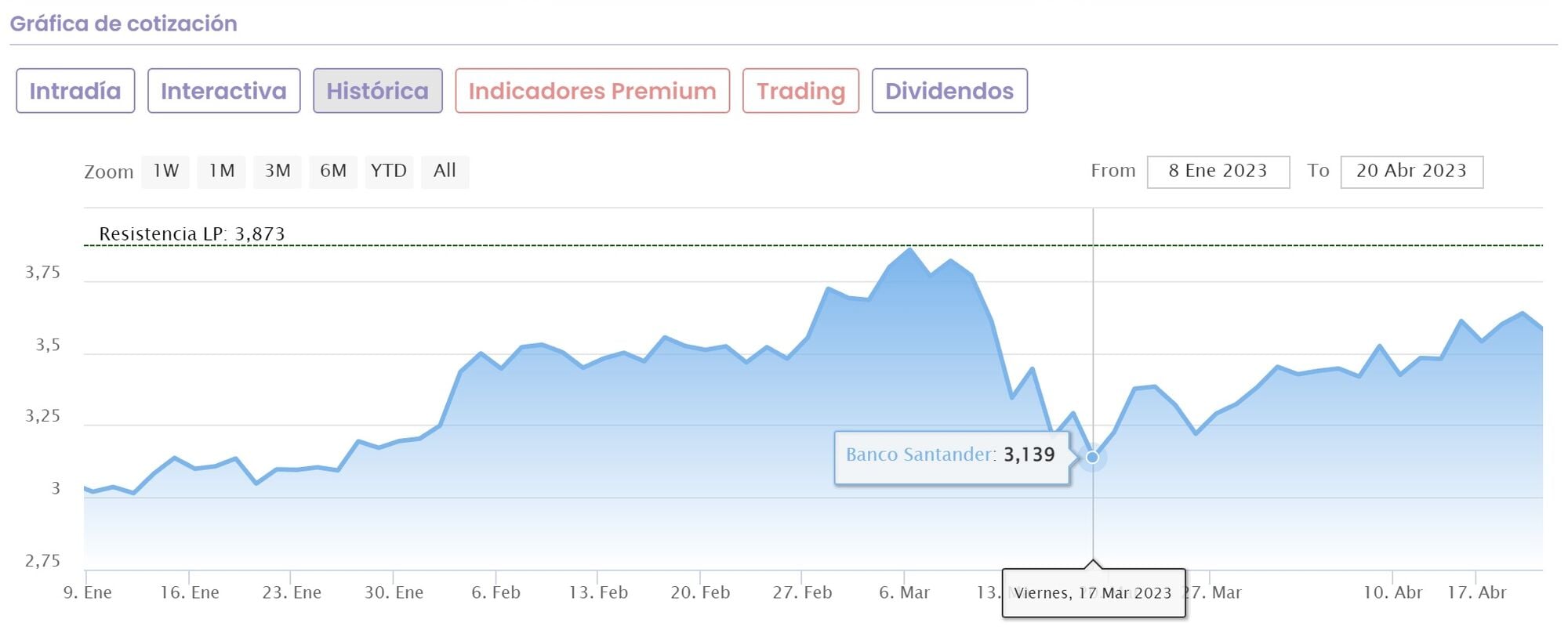Choose the 3M zoom option

click(x=278, y=172)
